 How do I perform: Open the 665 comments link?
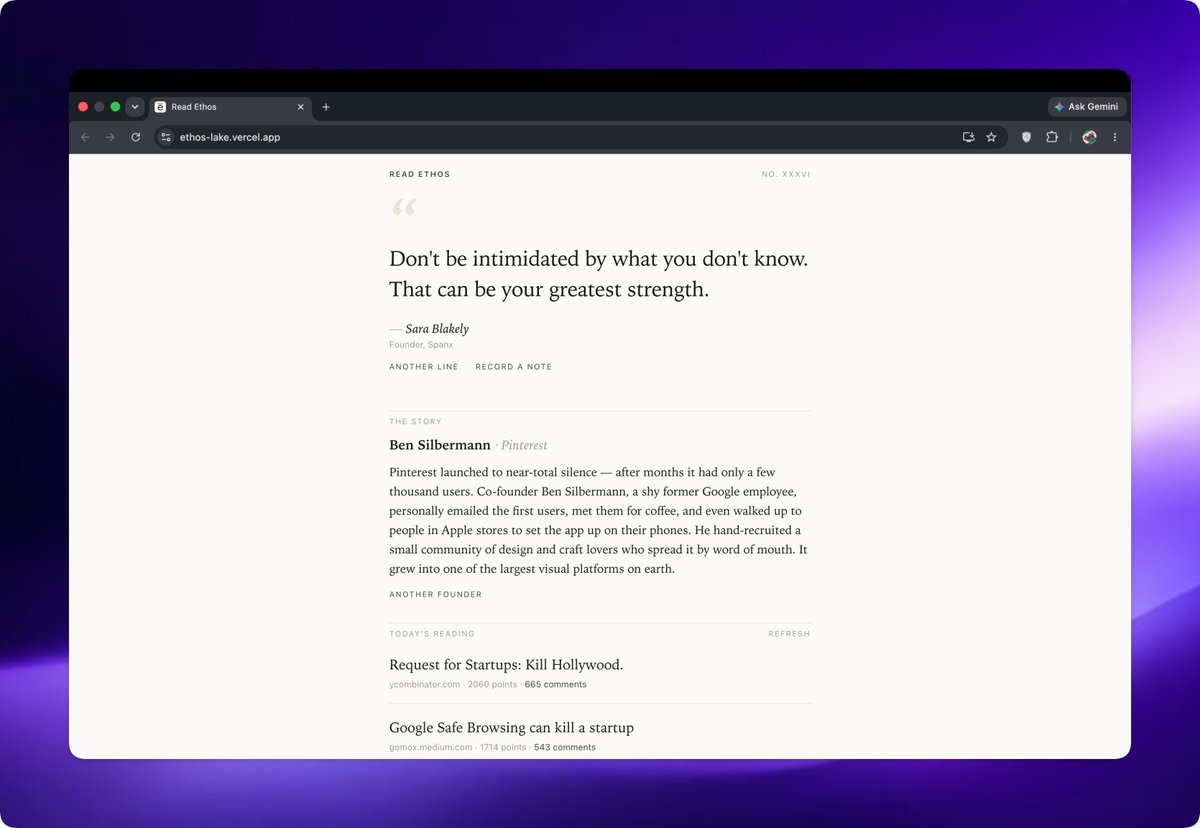click(555, 685)
